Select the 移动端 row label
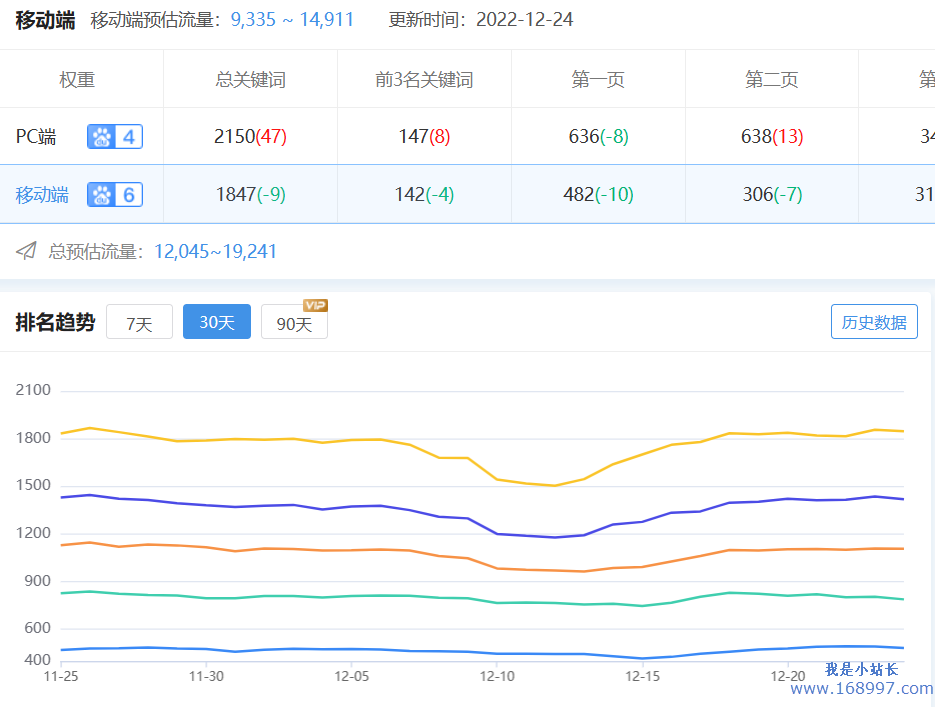This screenshot has width=935, height=707. click(42, 195)
